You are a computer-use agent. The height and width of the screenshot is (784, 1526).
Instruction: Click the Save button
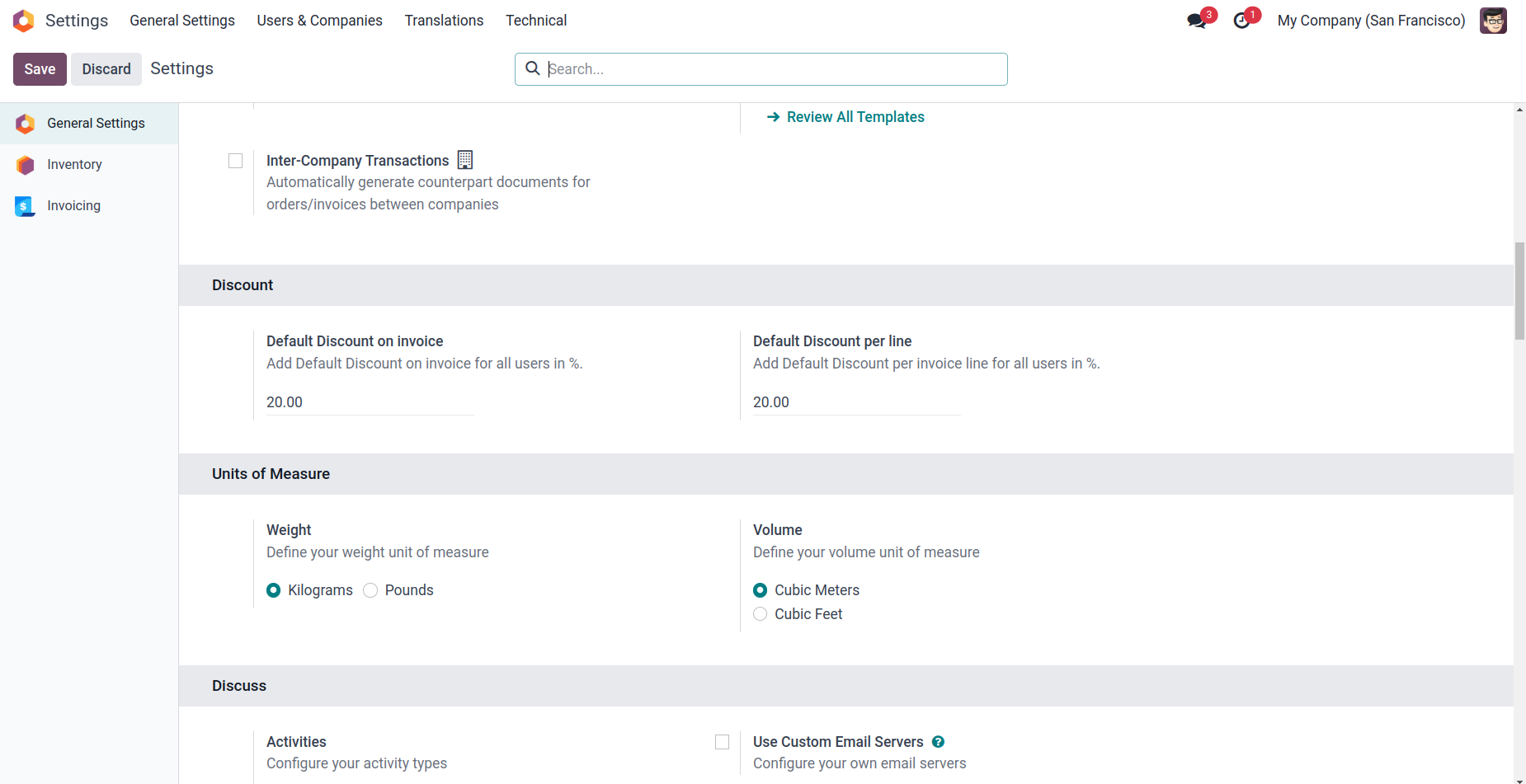click(40, 69)
